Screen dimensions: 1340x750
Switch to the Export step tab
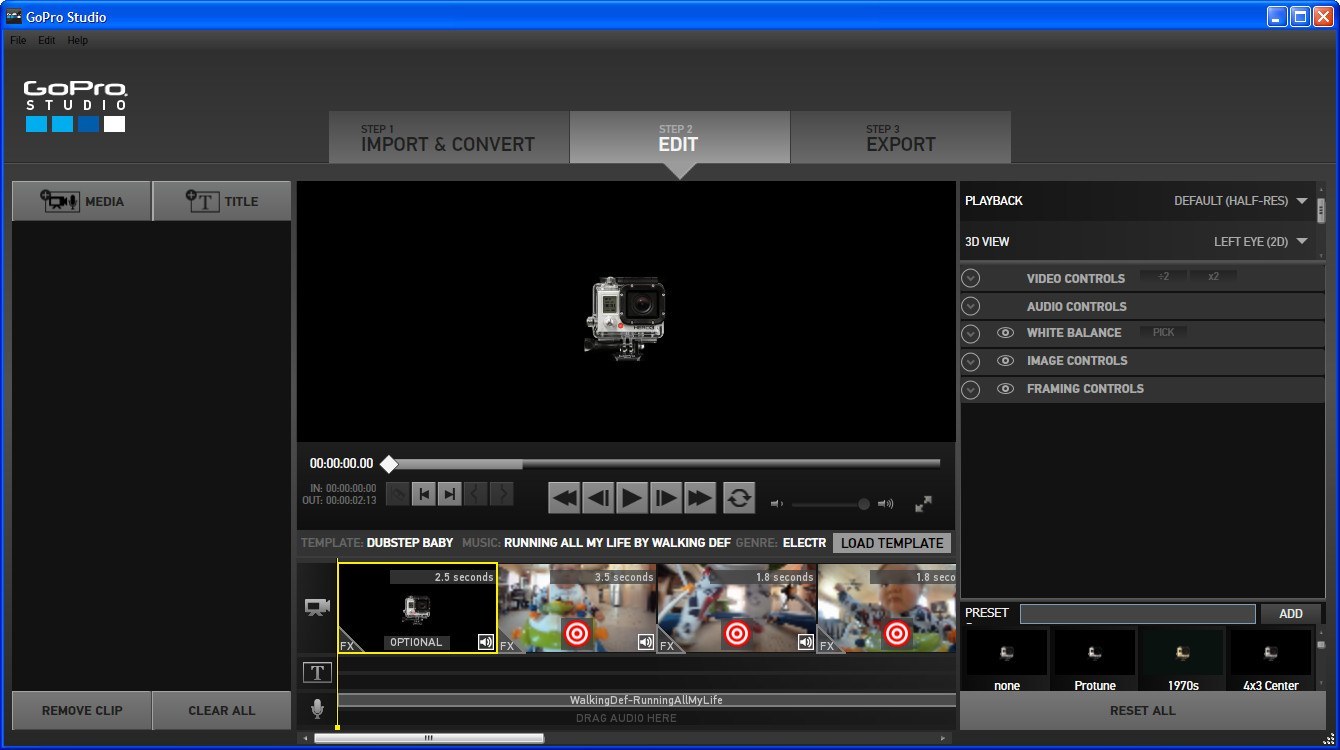pyautogui.click(x=900, y=138)
